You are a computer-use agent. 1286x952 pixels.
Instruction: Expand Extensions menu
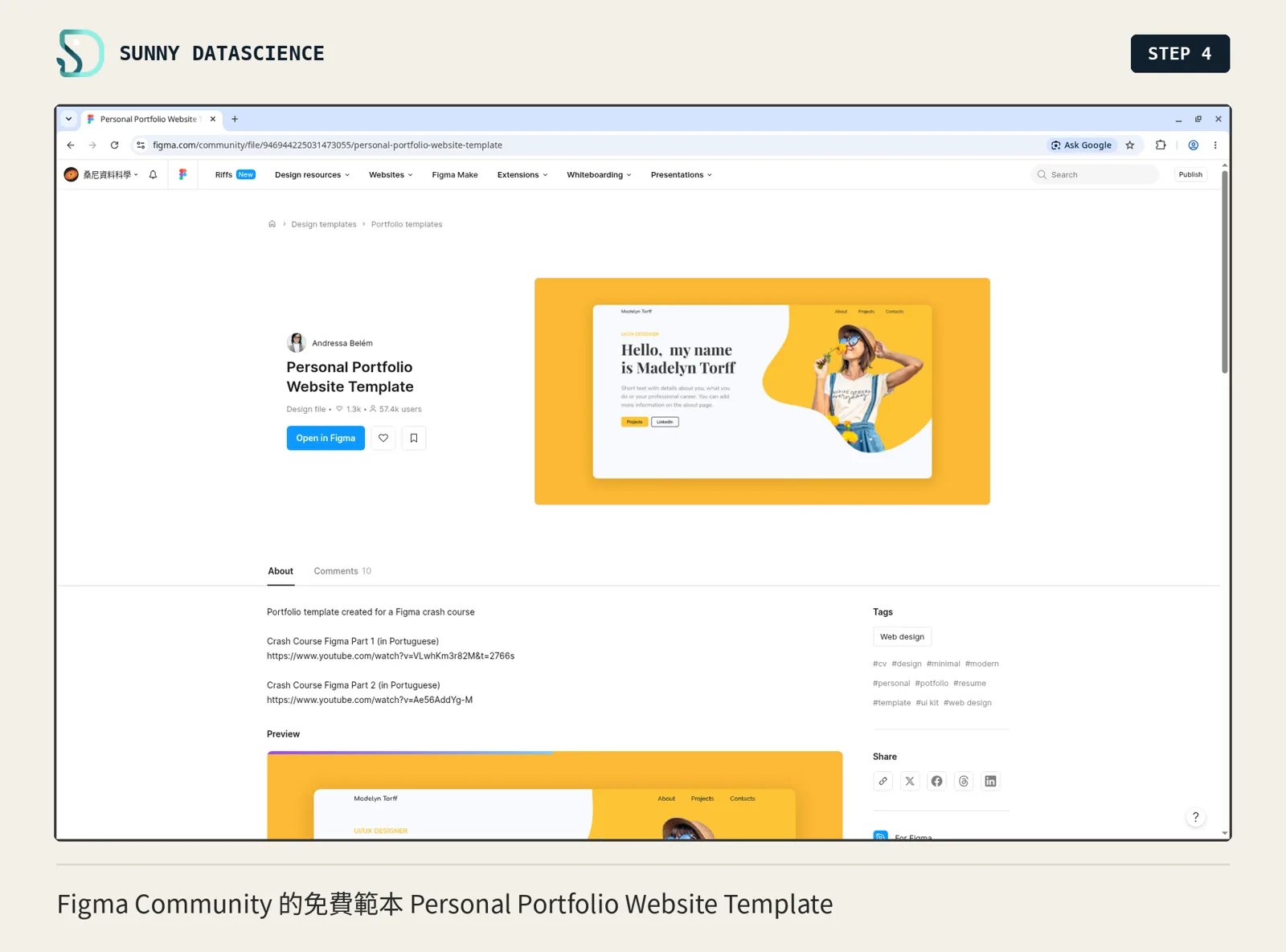pyautogui.click(x=522, y=174)
